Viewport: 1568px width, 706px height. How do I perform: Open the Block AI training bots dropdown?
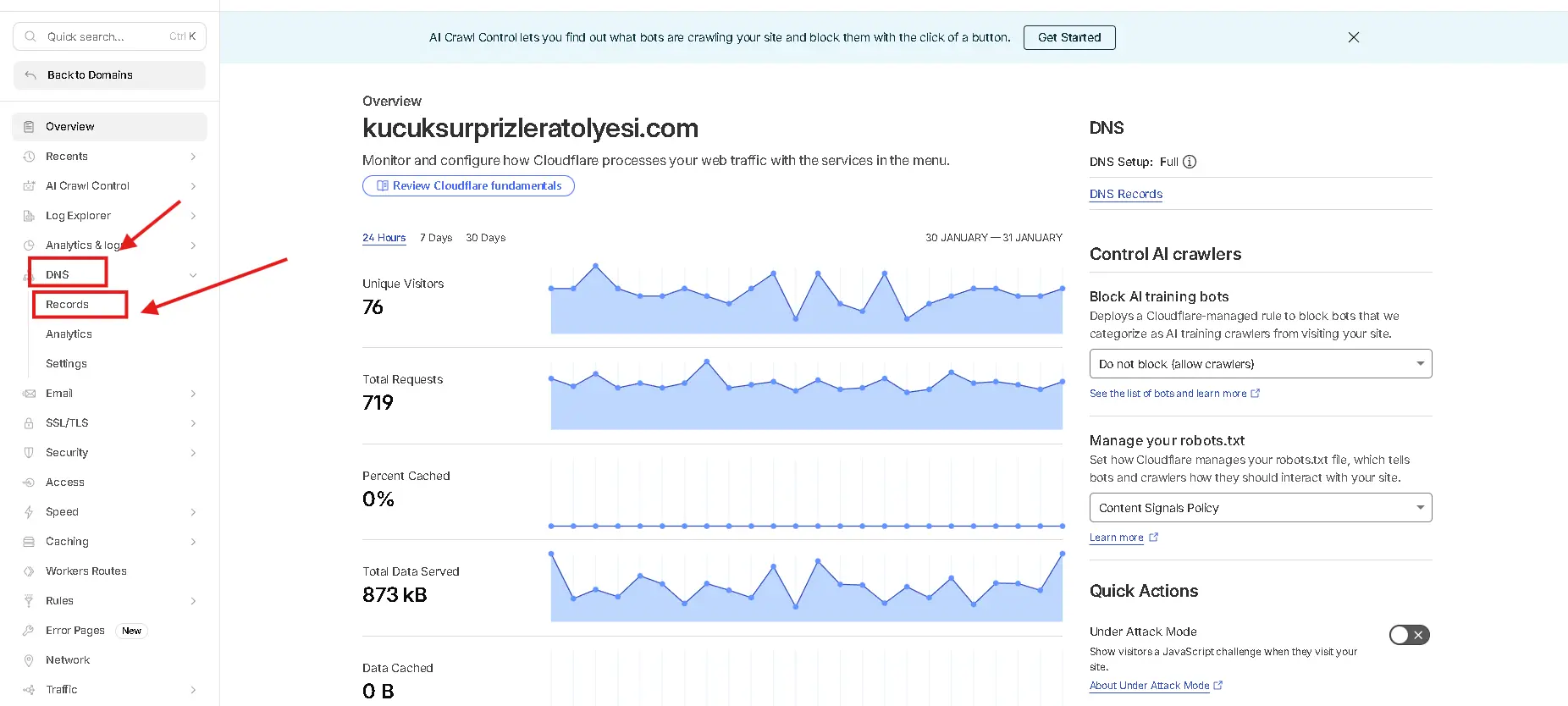(x=1260, y=364)
